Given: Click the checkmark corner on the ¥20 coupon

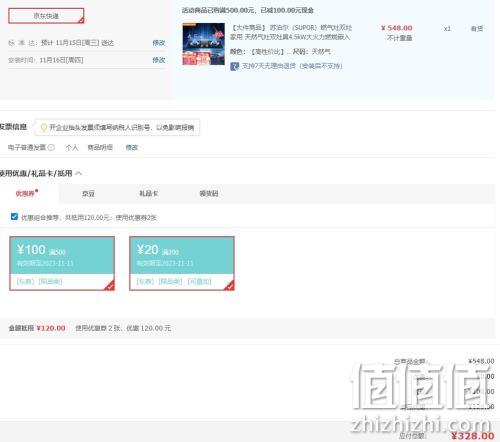Looking at the screenshot, I should 229,286.
